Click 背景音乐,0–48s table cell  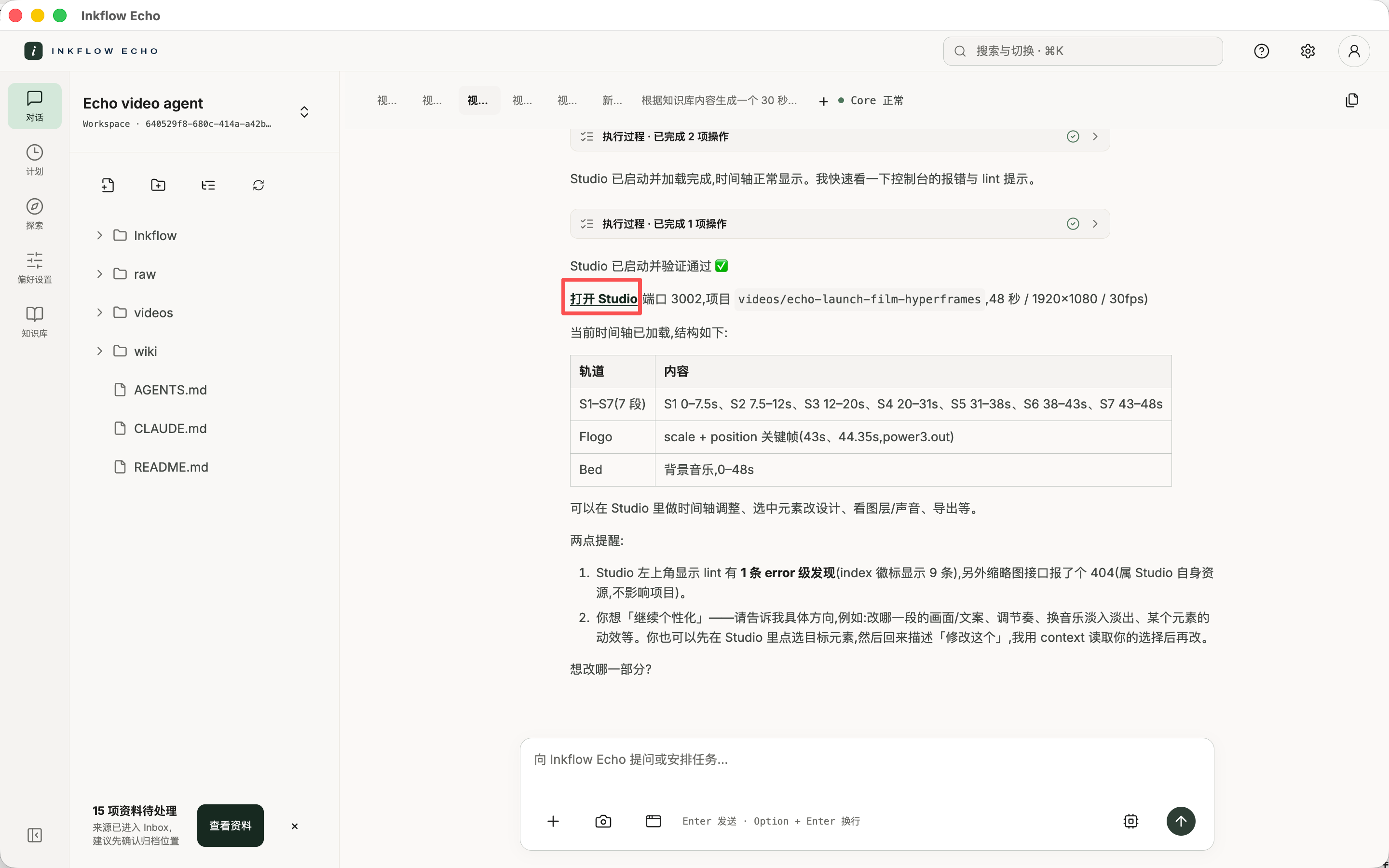click(913, 470)
